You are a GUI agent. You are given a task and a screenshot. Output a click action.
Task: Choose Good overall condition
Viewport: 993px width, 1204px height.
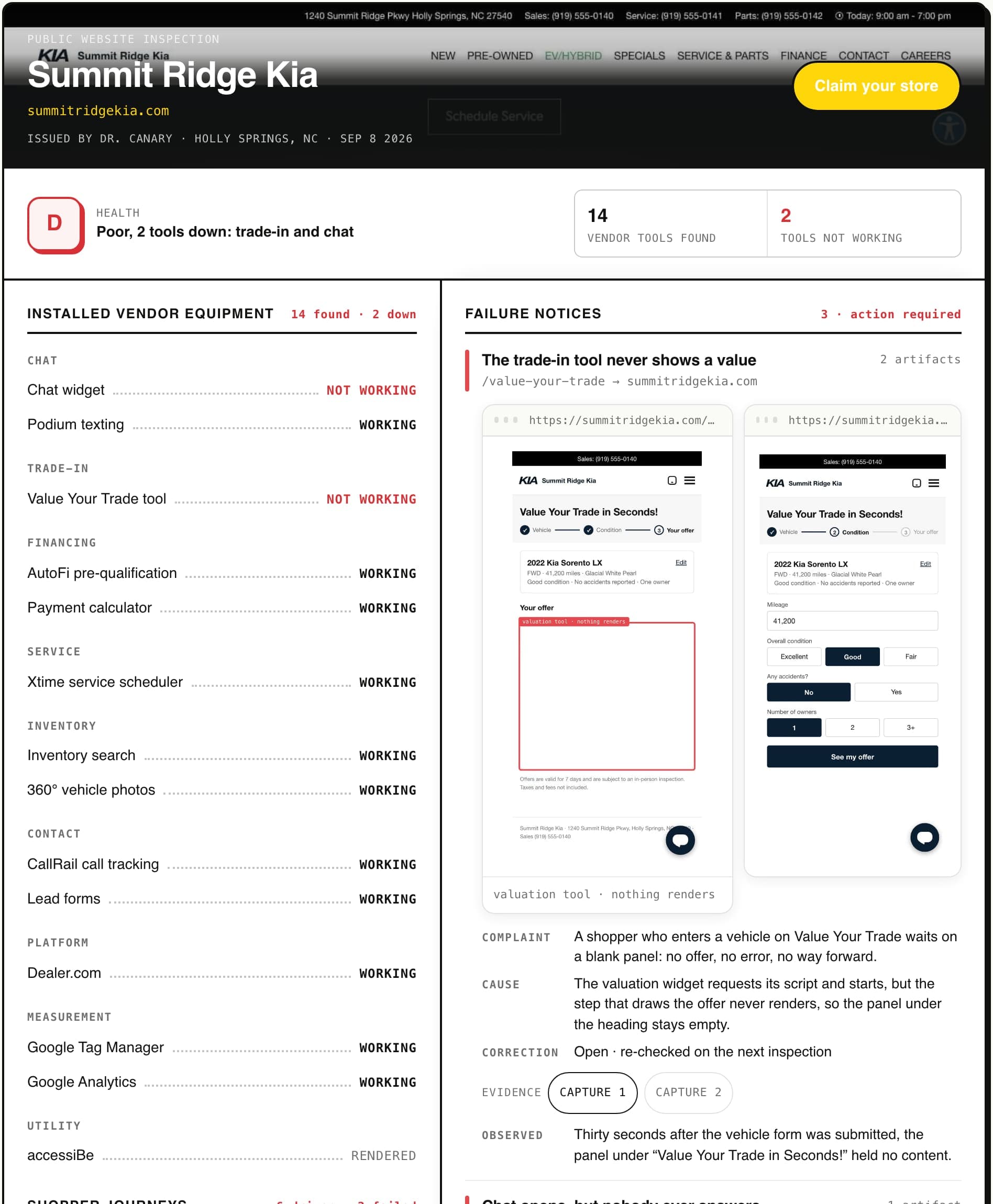(x=852, y=656)
